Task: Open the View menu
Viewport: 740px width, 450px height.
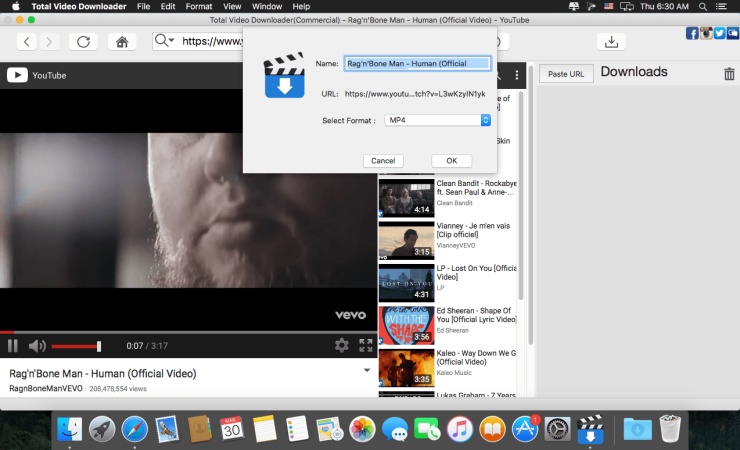Action: 232,7
